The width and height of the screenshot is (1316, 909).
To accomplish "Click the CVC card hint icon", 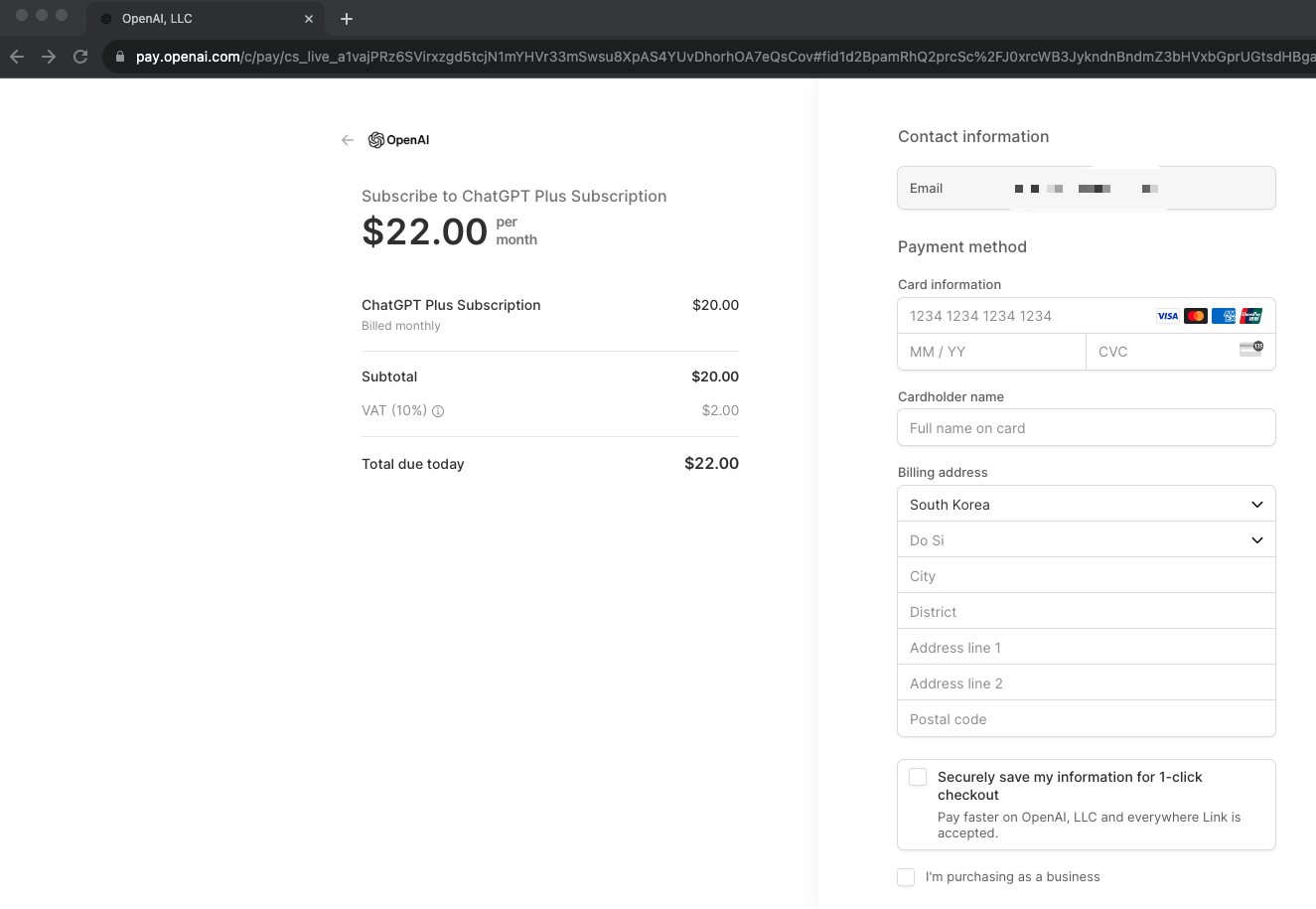I will tap(1251, 349).
